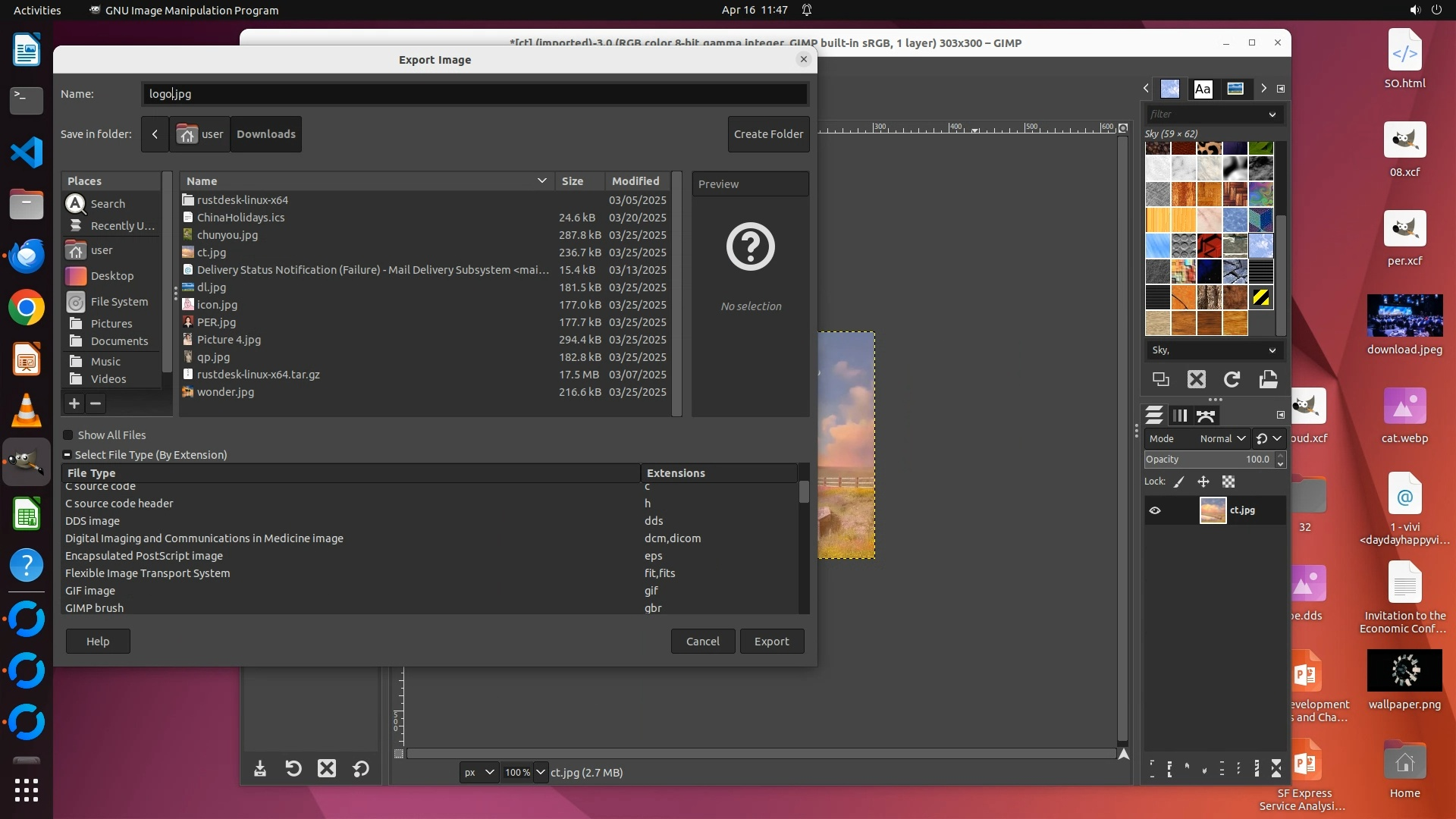The height and width of the screenshot is (819, 1456).
Task: Open the layer Mode Normal dropdown
Action: (1222, 438)
